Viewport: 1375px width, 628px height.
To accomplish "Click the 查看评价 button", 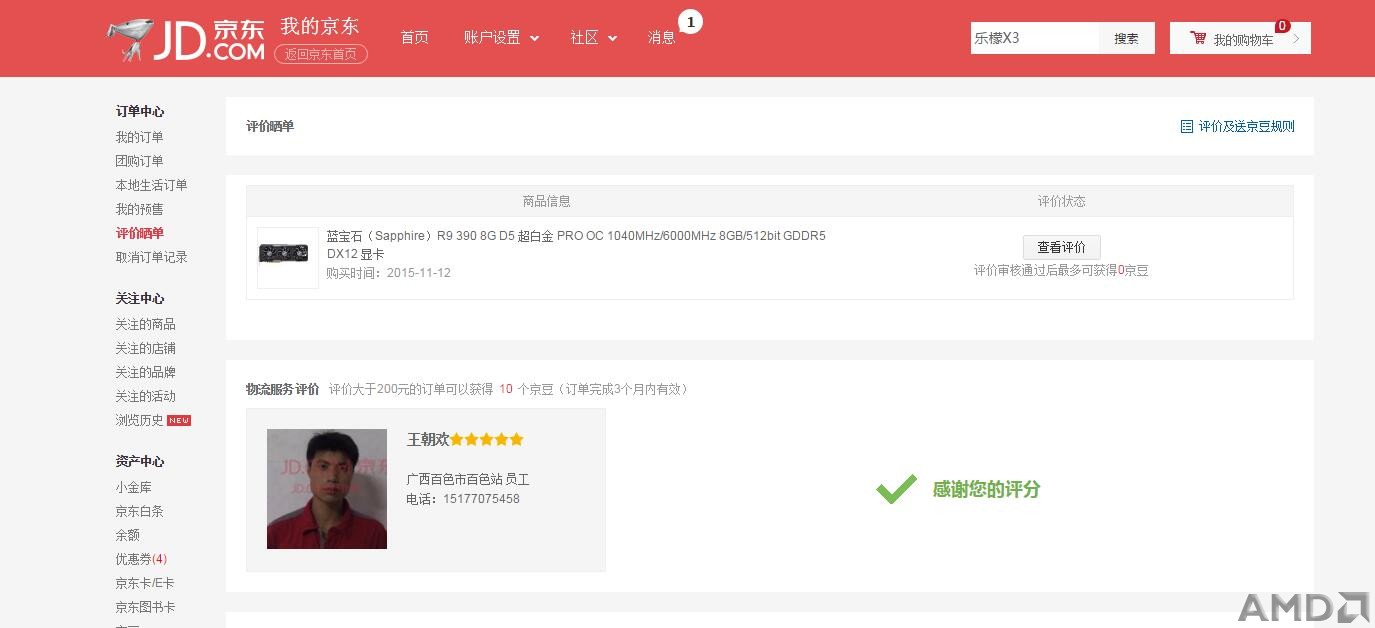I will [1061, 247].
